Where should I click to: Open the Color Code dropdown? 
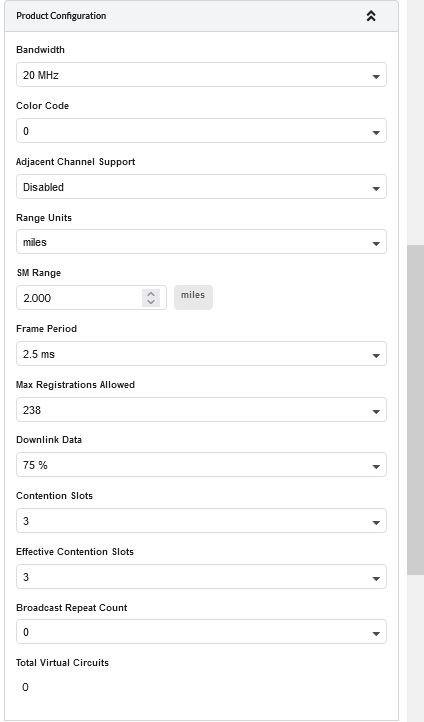(201, 131)
